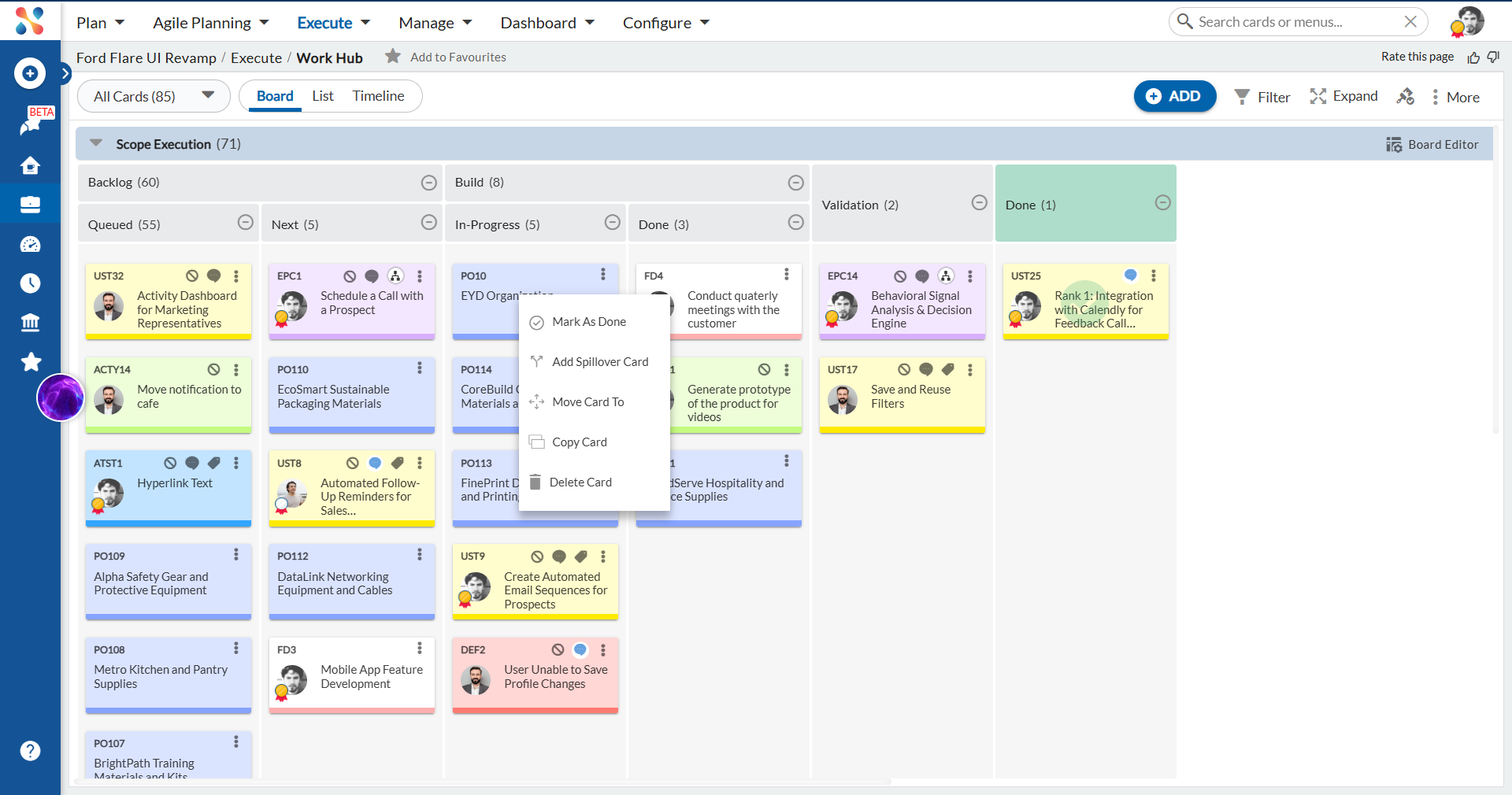Switch to the List view tab
Viewport: 1512px width, 795px height.
(323, 96)
